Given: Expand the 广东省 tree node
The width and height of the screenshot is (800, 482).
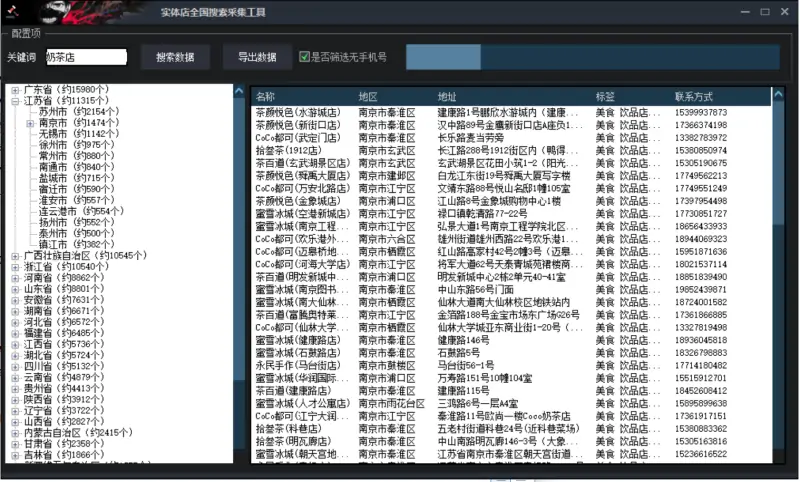Looking at the screenshot, I should pyautogui.click(x=15, y=90).
